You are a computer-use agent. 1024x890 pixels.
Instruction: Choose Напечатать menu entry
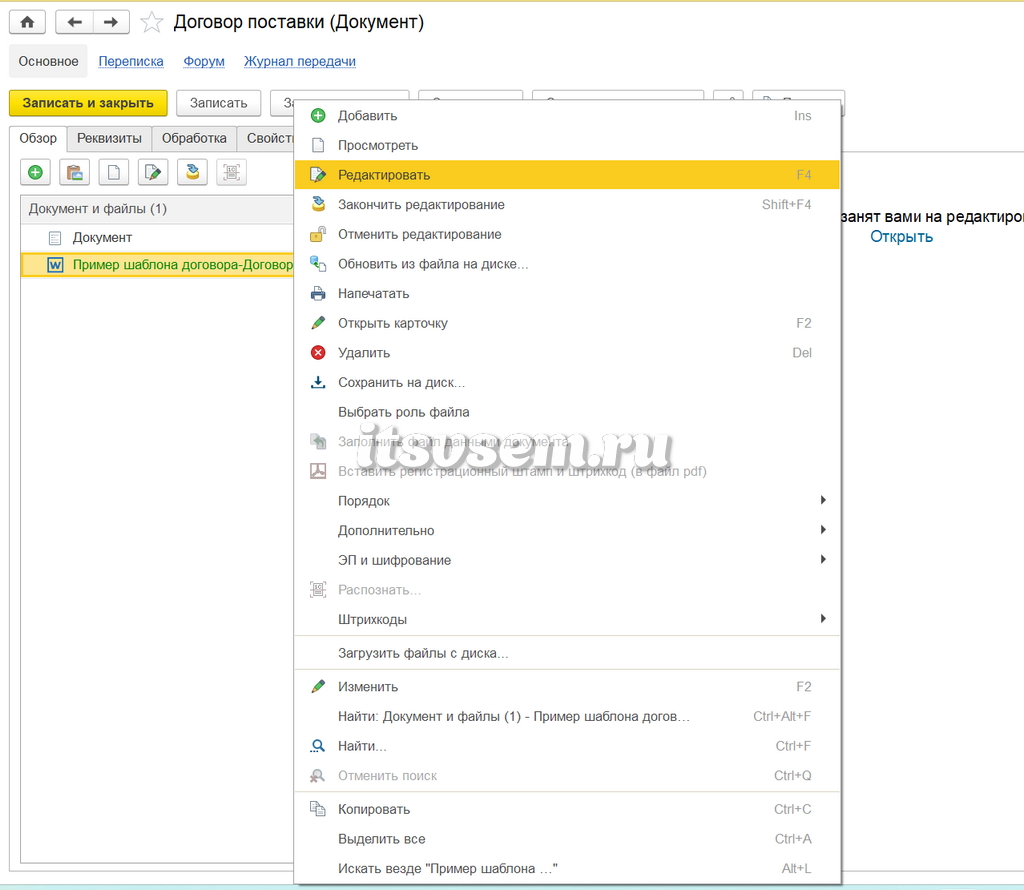click(x=567, y=293)
